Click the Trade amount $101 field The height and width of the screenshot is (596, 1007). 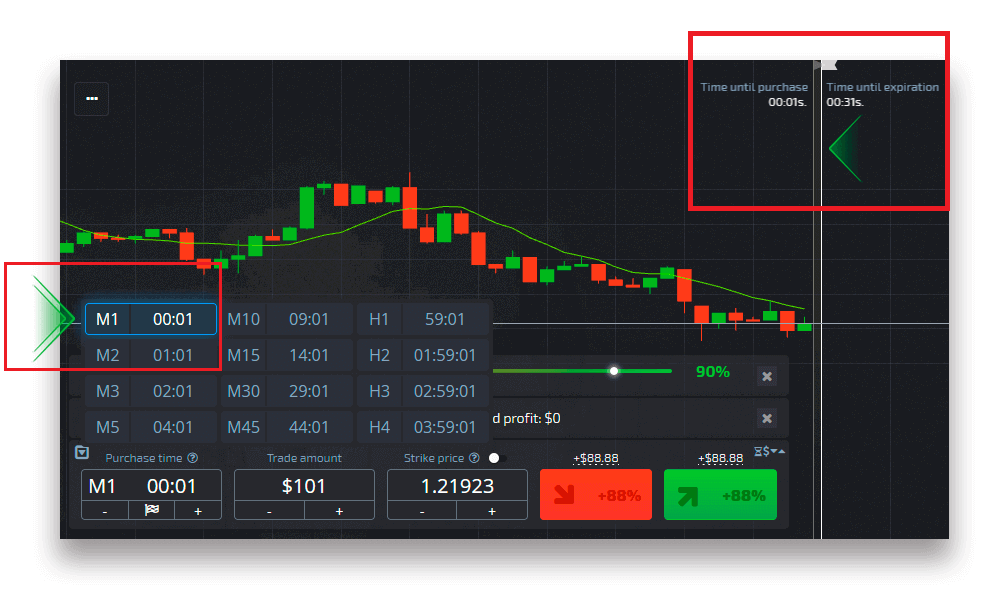pos(304,486)
